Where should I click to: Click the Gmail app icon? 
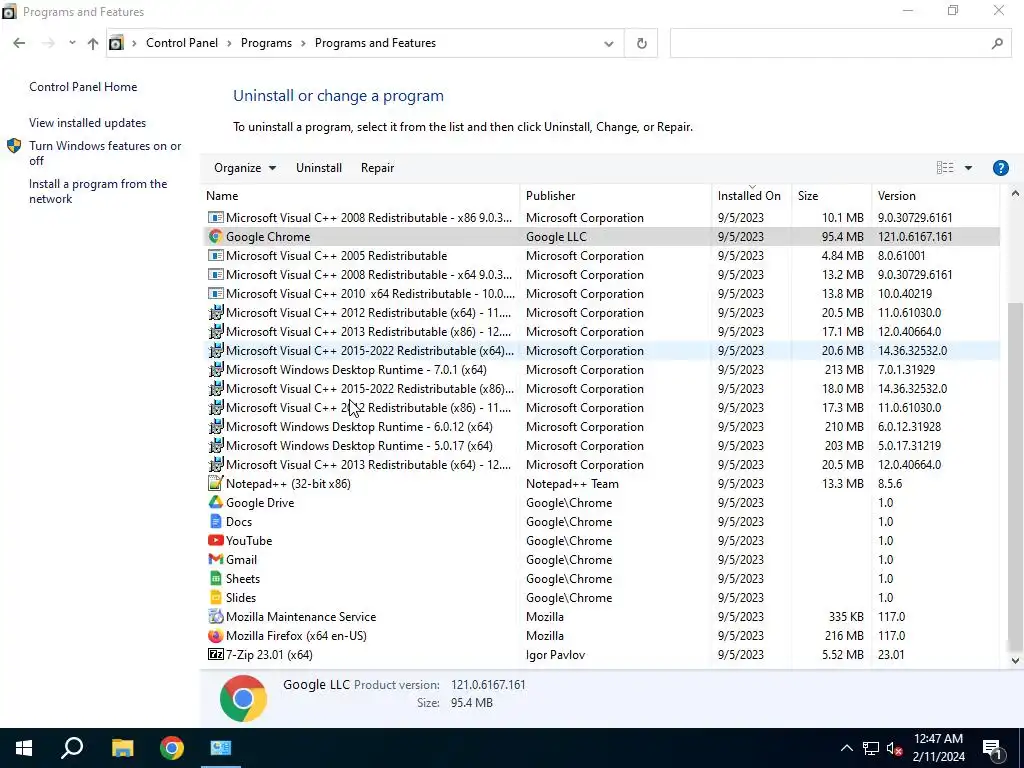(215, 559)
